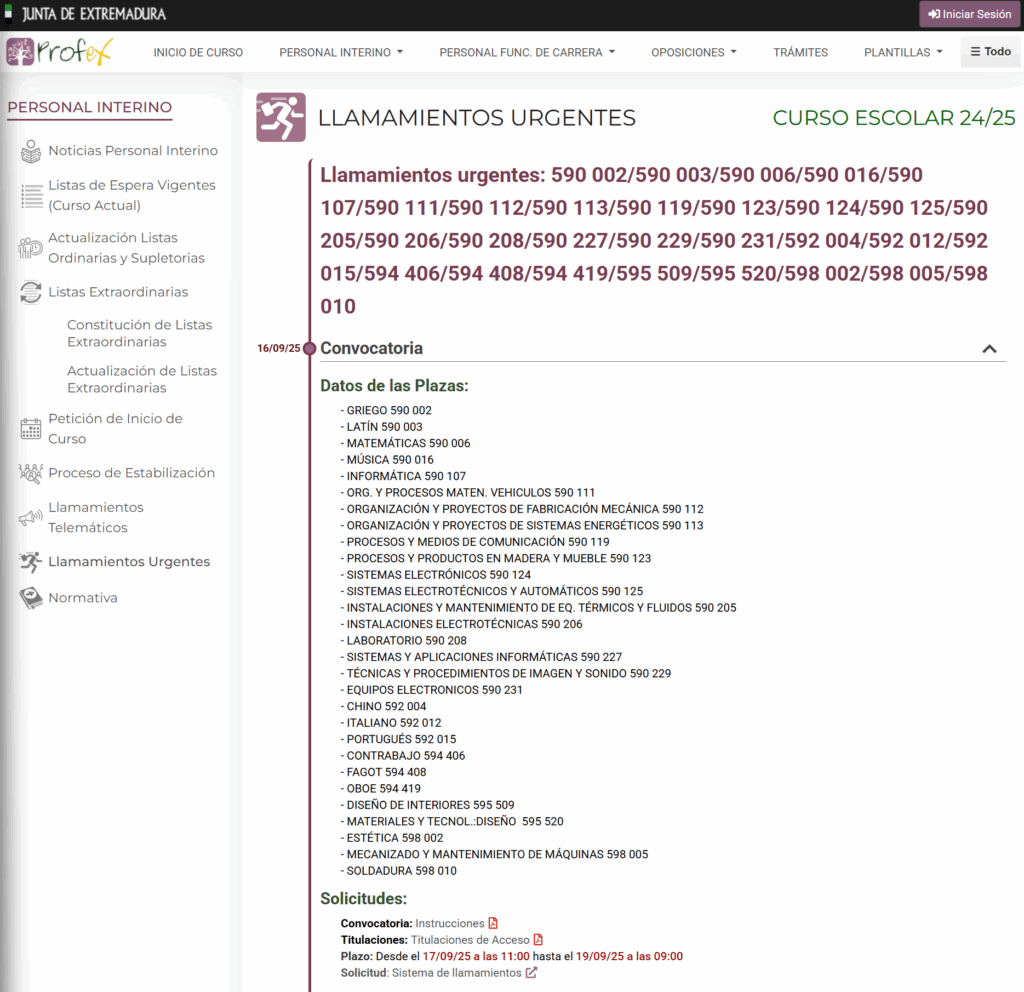Expand the Plantillas dropdown menu
This screenshot has height=992, width=1024.
(903, 52)
